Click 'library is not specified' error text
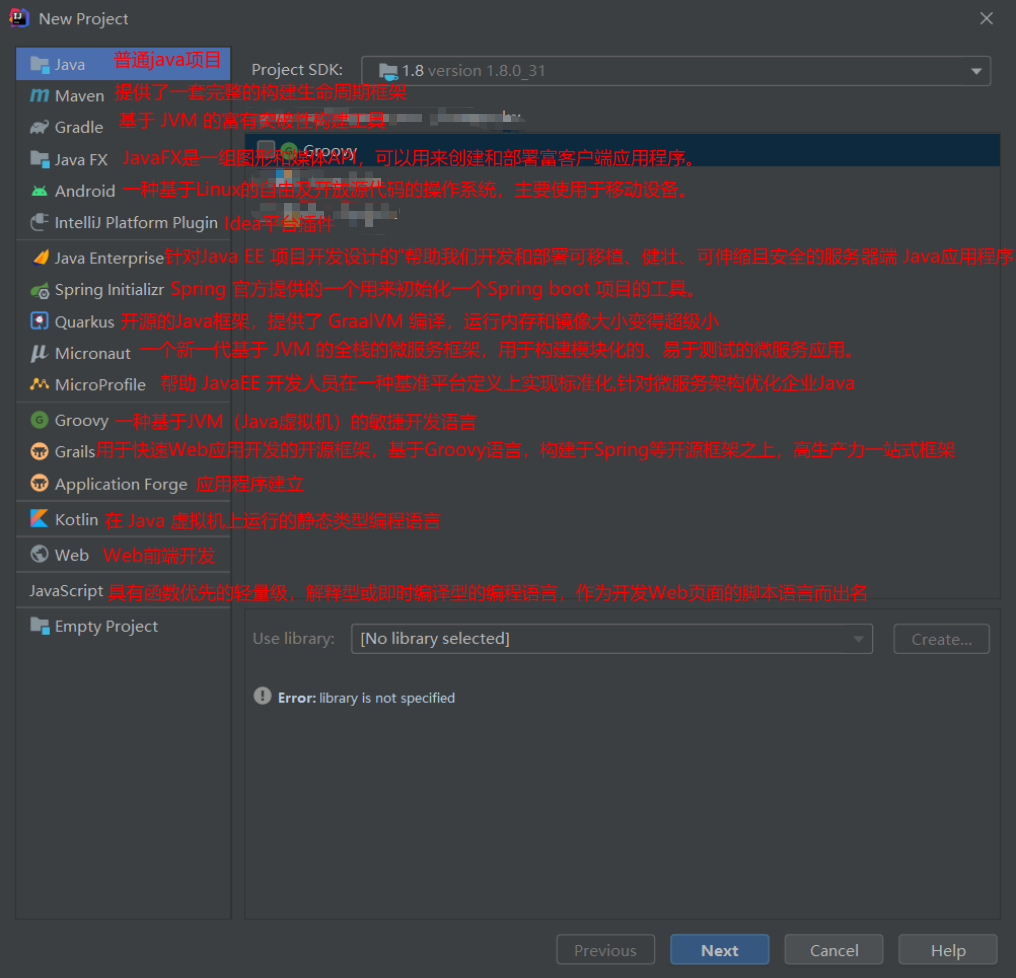Viewport: 1016px width, 978px height. pyautogui.click(x=387, y=698)
